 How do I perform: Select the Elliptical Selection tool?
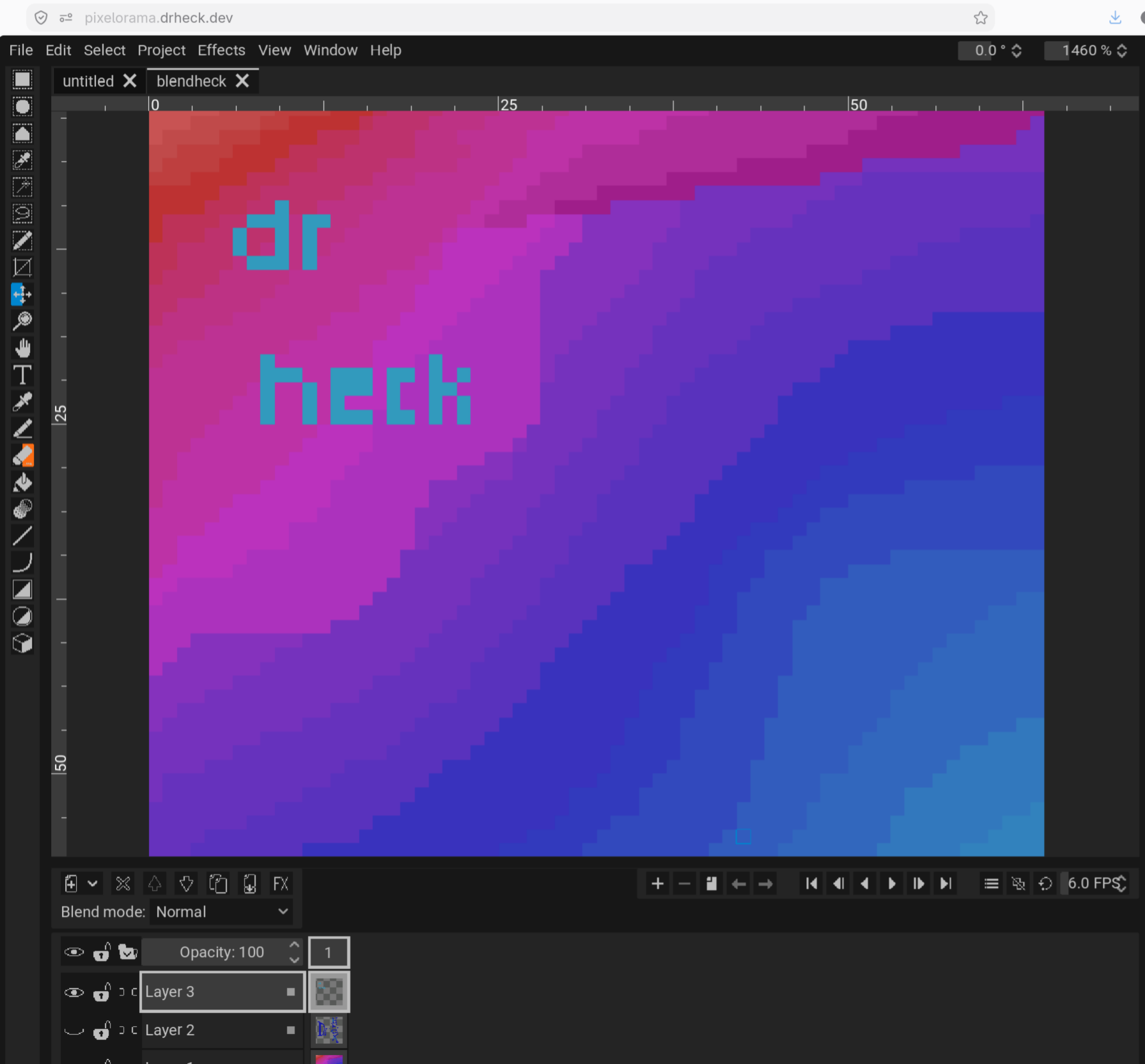[22, 106]
